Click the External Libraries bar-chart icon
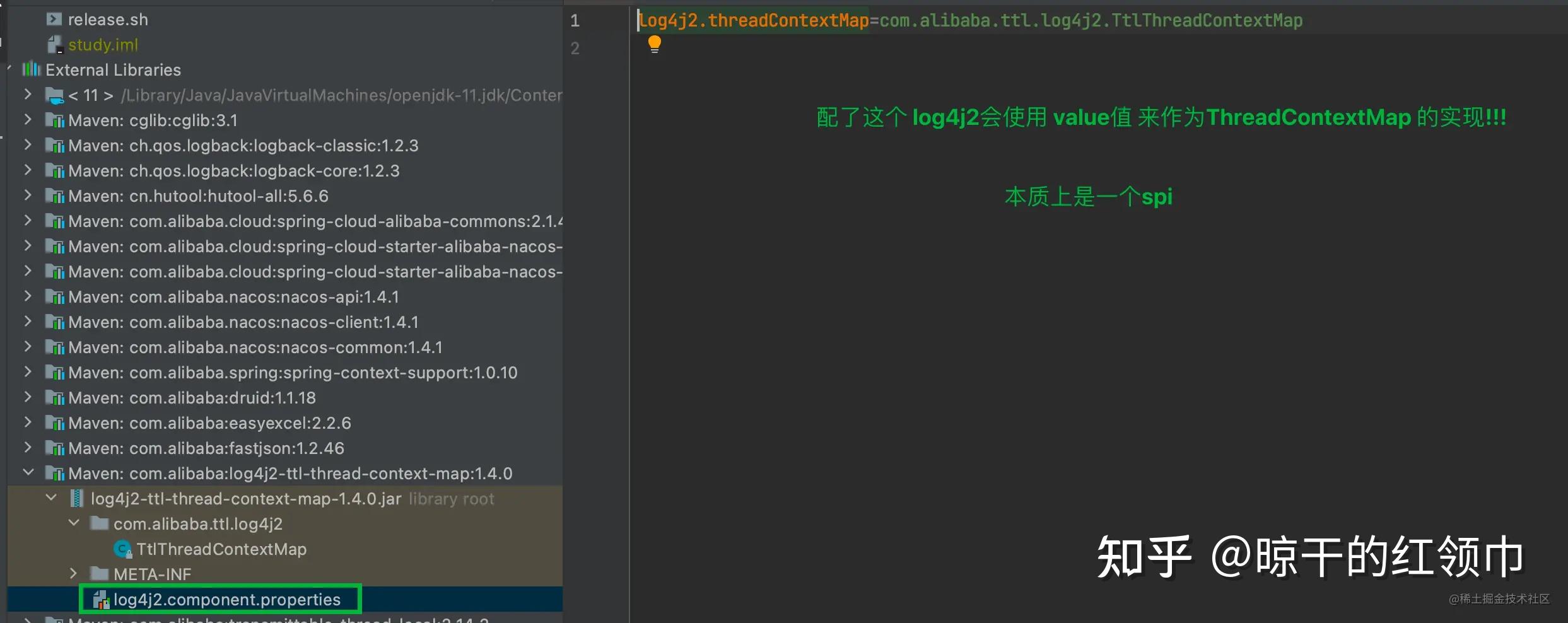1568x623 pixels. pyautogui.click(x=31, y=69)
